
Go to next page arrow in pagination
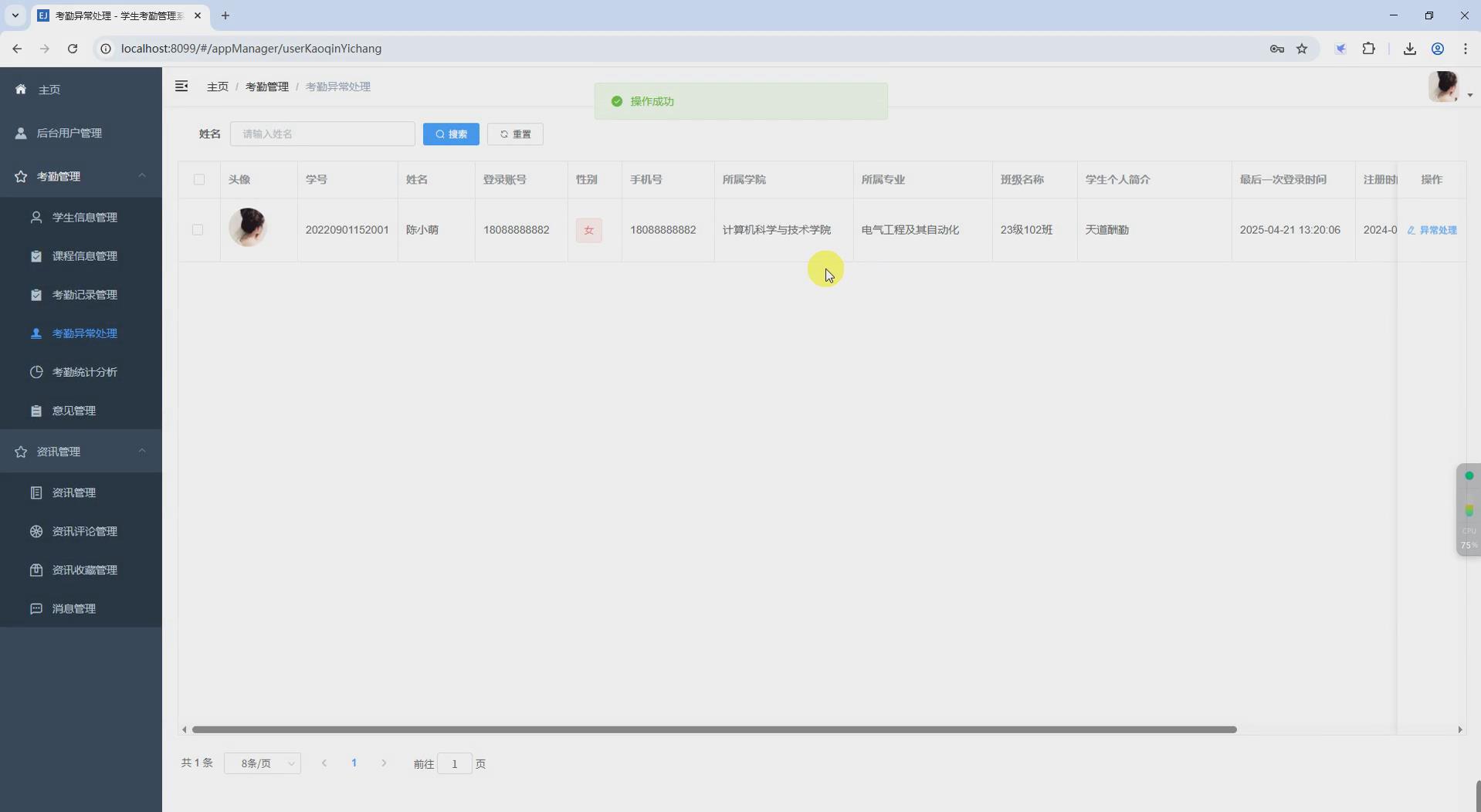[x=384, y=763]
